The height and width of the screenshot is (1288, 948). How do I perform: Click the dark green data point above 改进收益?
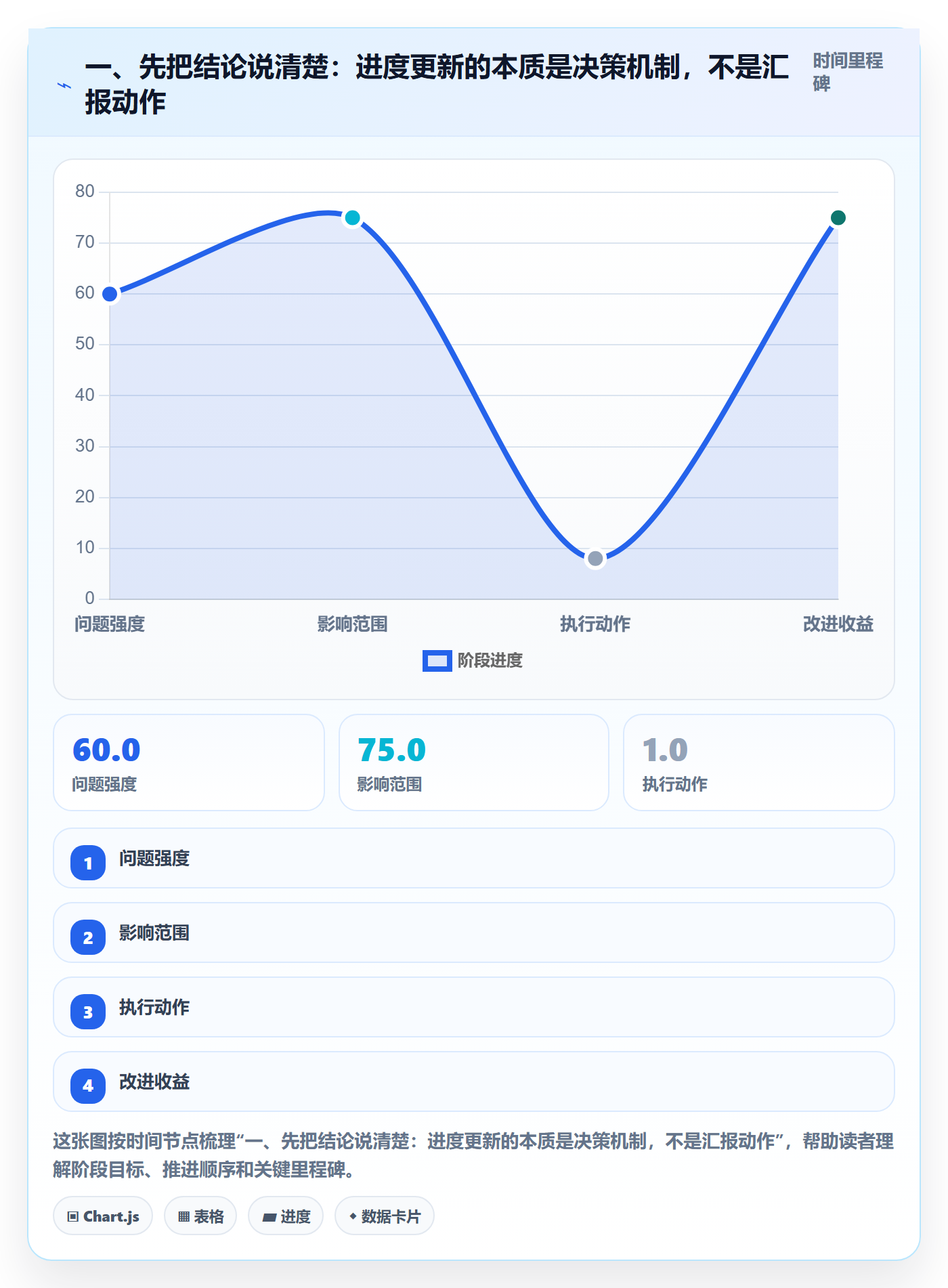(x=838, y=217)
